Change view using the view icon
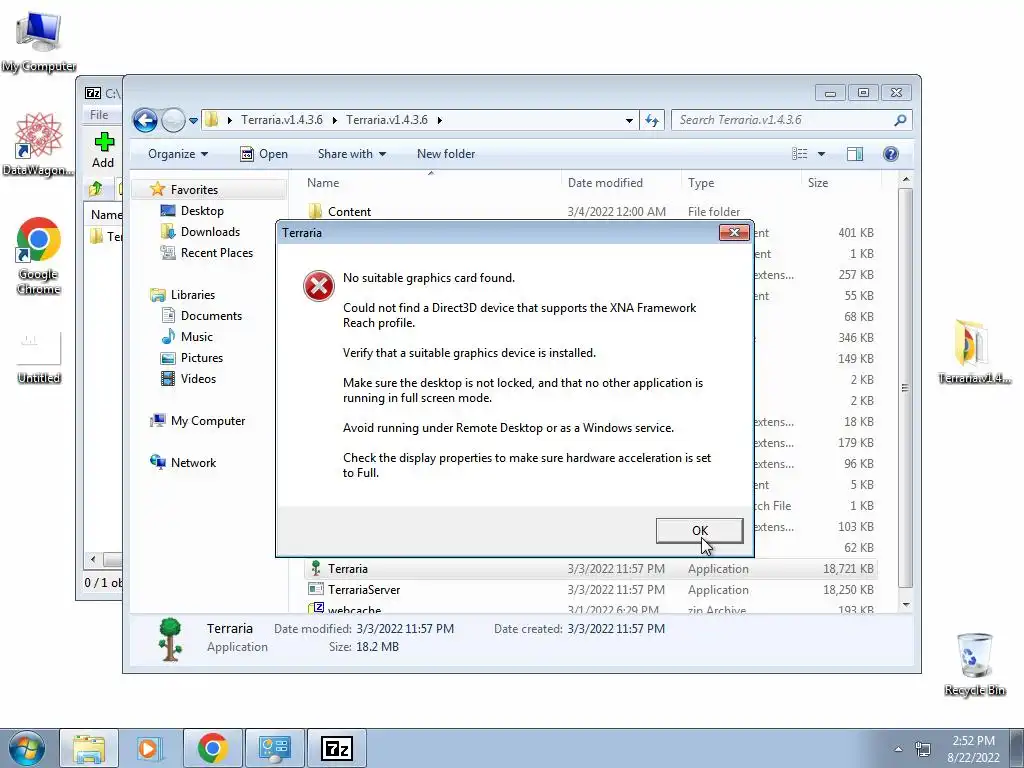Screen dimensions: 1024x768 coord(800,154)
